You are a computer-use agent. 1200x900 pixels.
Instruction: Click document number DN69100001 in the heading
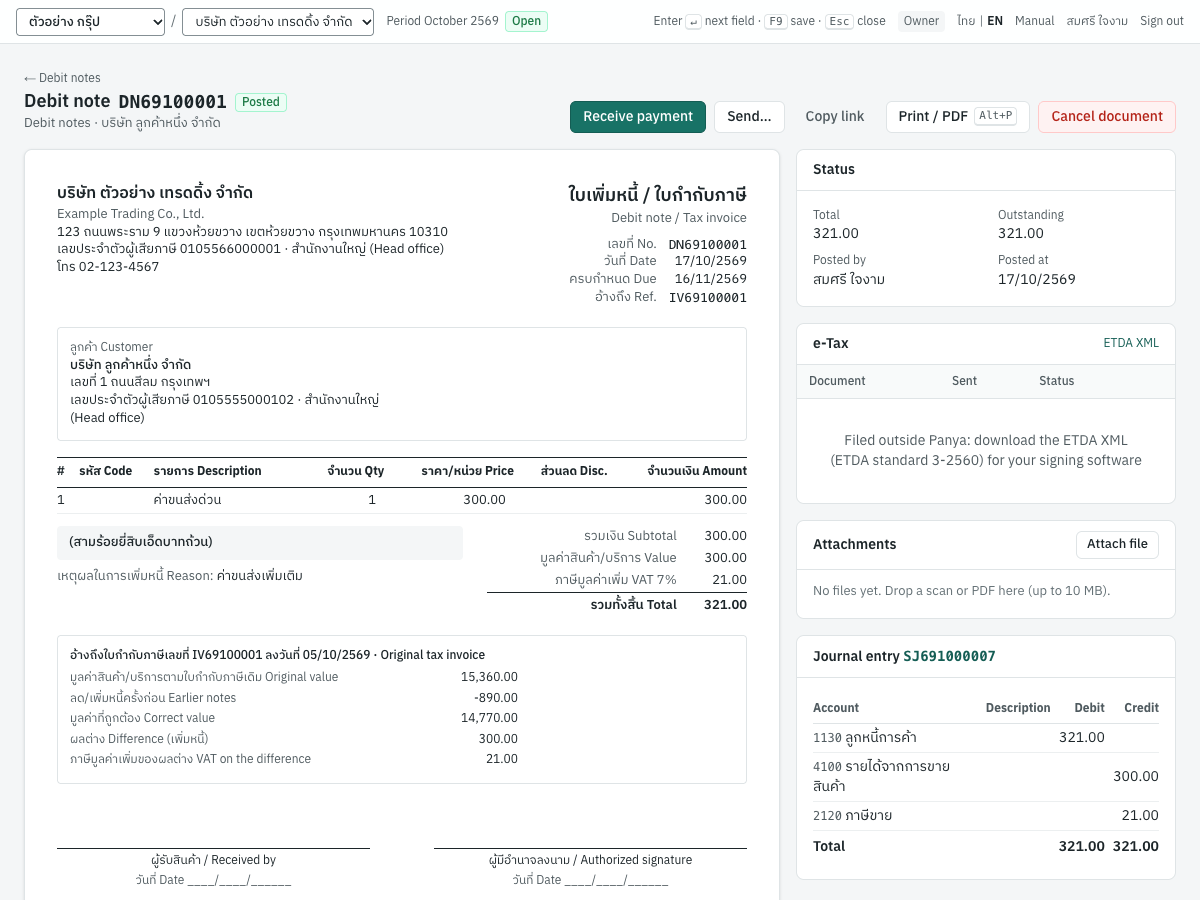point(173,102)
